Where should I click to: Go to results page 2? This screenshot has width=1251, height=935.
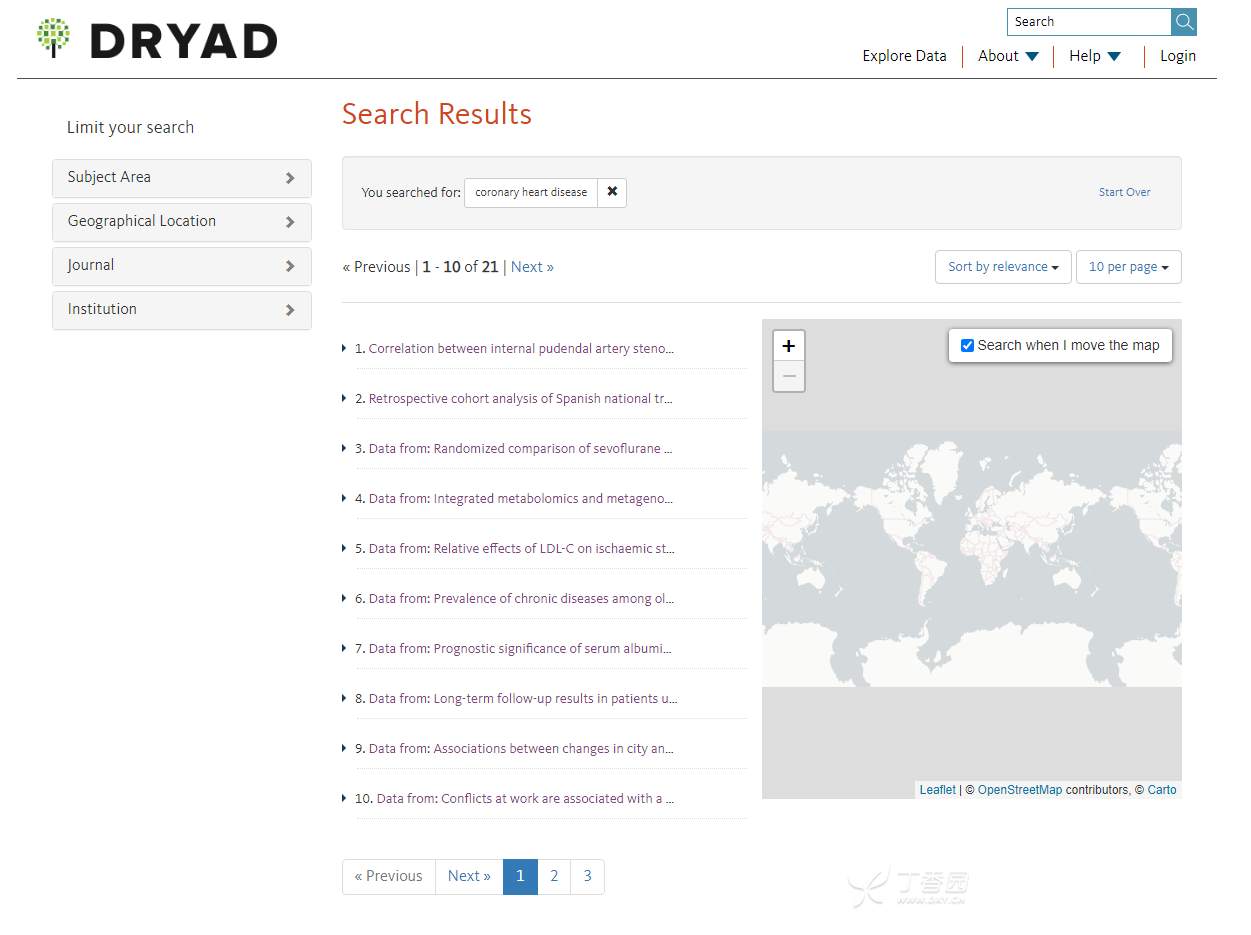click(554, 876)
